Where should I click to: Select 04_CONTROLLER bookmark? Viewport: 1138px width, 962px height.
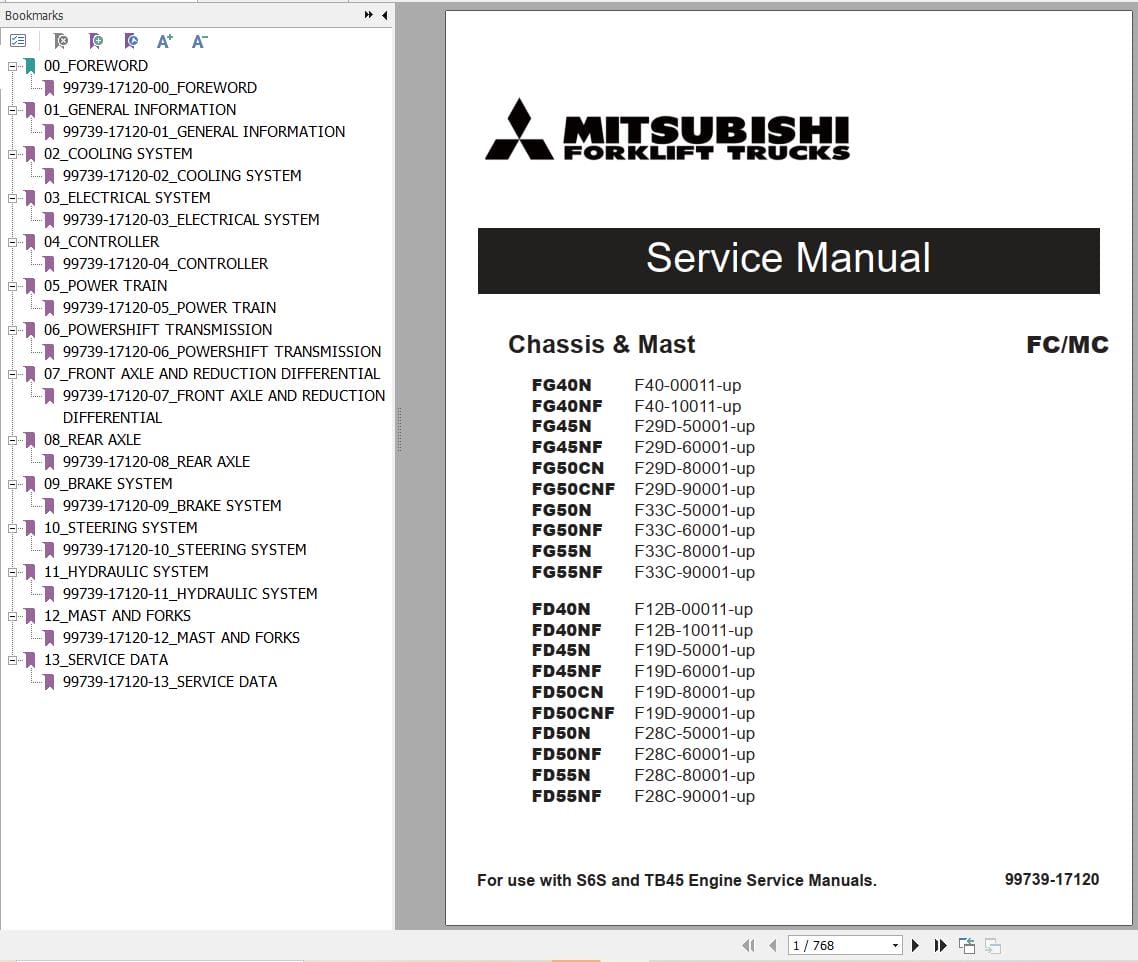[102, 242]
